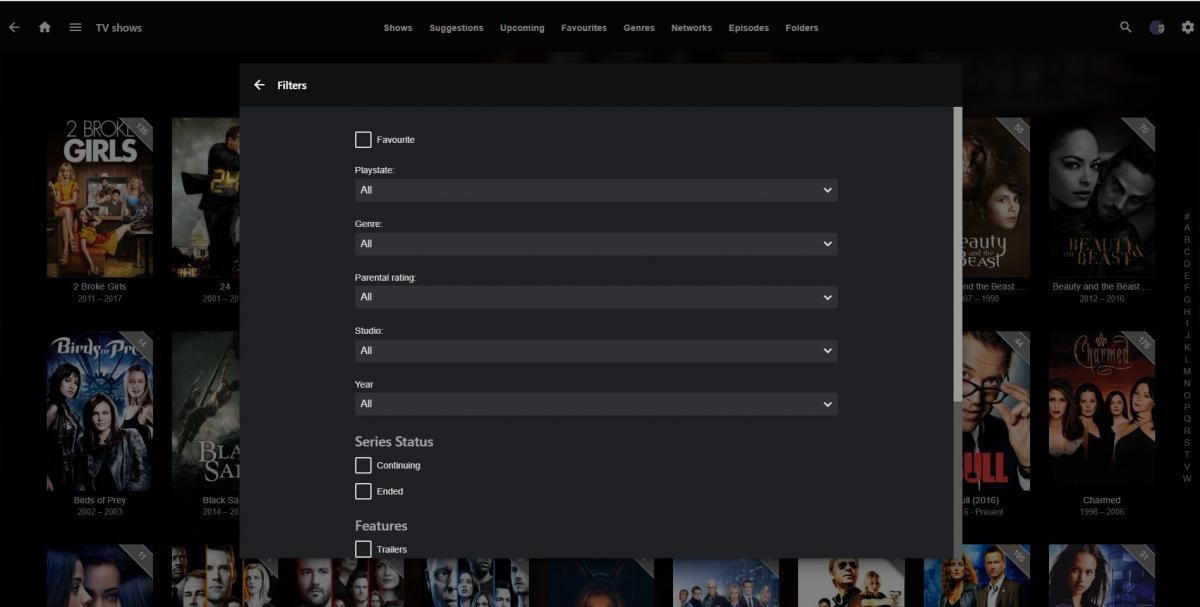The height and width of the screenshot is (607, 1200).
Task: Open the Playstate dropdown
Action: click(x=596, y=190)
